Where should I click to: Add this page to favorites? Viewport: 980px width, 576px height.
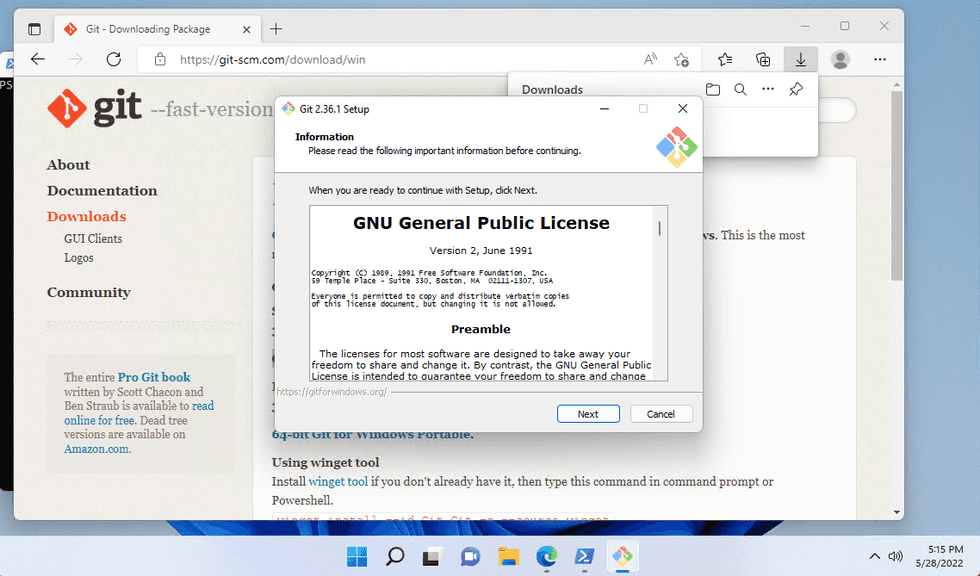point(681,60)
